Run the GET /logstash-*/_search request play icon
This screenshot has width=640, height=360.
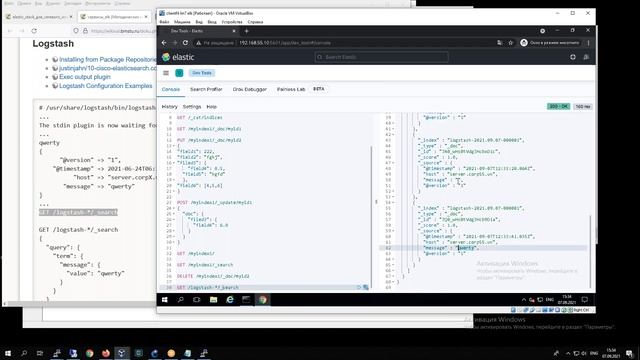coord(359,287)
